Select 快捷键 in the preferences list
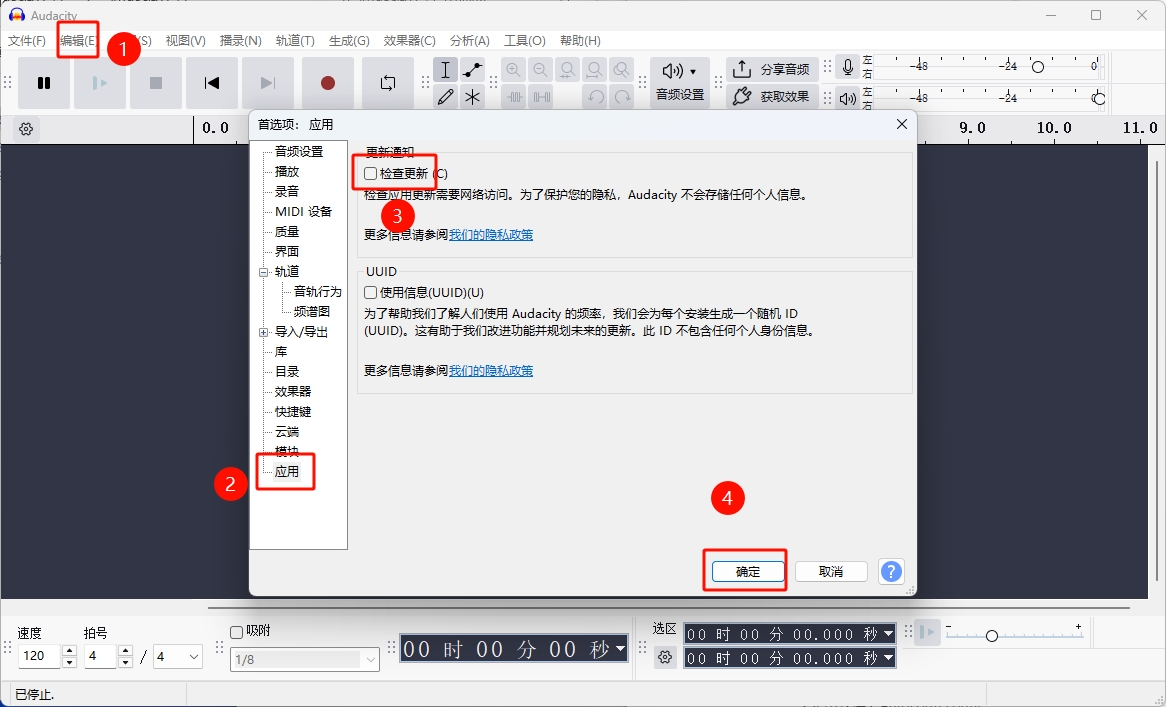 tap(291, 411)
